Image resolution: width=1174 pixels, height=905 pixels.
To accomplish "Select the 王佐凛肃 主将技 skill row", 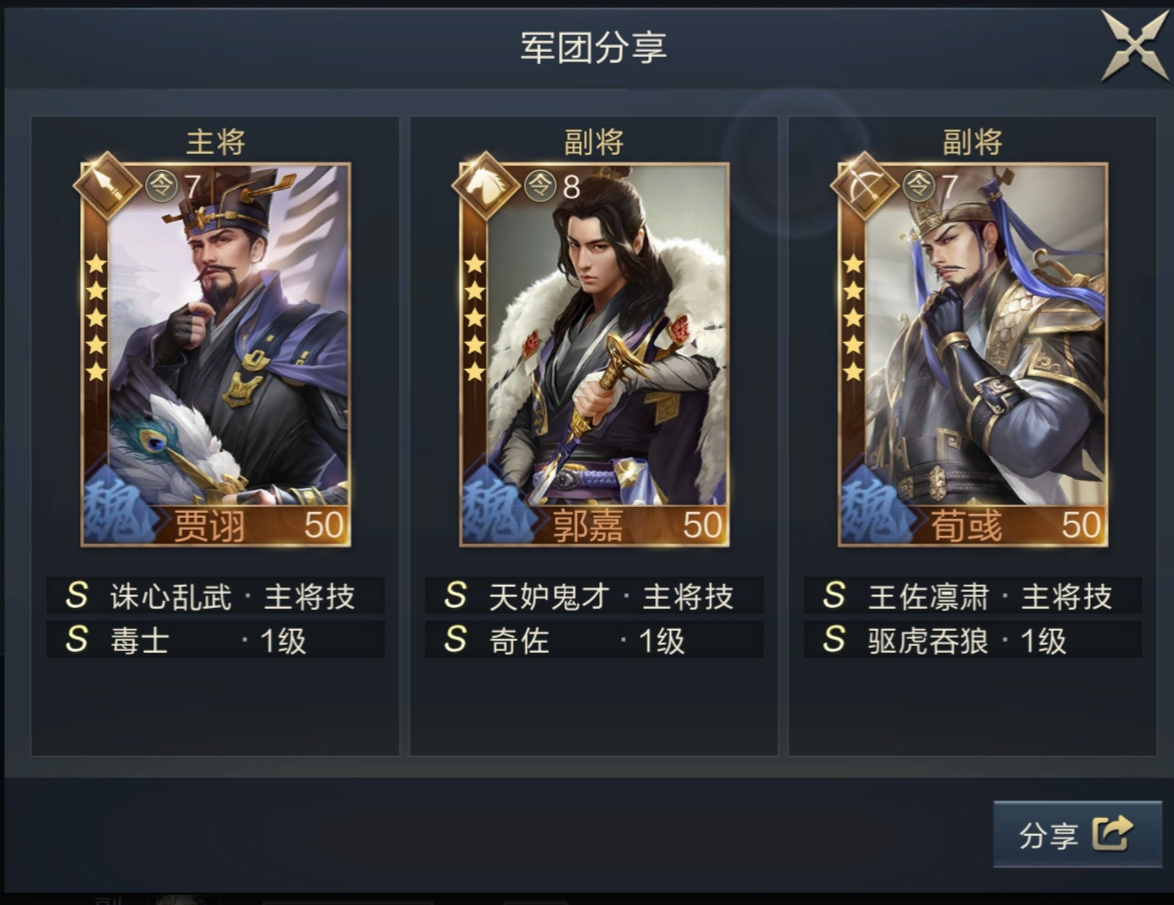I will tap(973, 596).
